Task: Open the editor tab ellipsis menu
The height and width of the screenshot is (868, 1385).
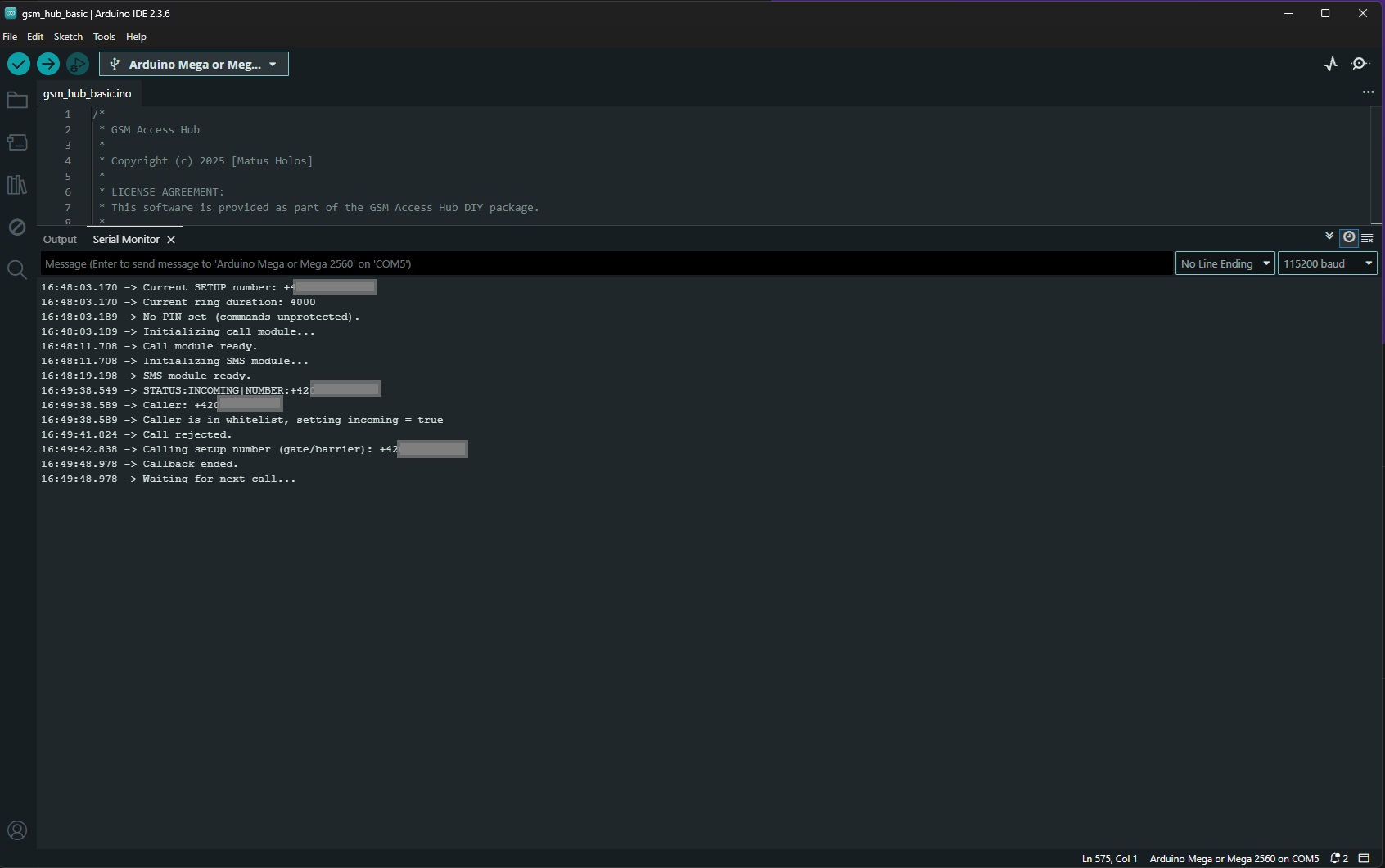Action: (x=1368, y=92)
